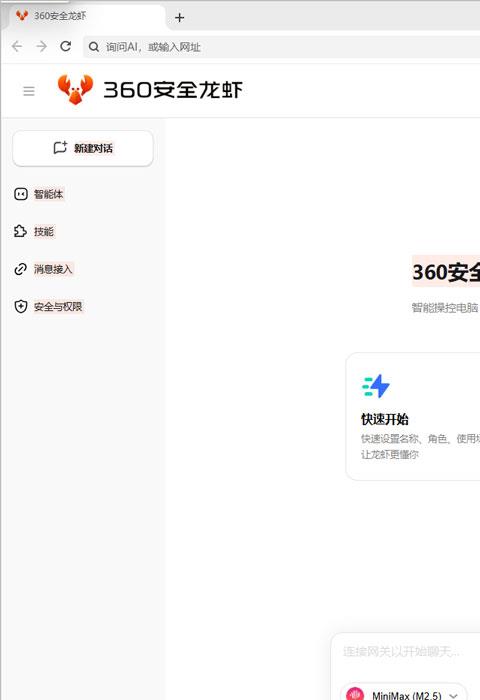Viewport: 480px width, 700px height.
Task: Click the 消息接入 link icon
Action: click(x=21, y=269)
